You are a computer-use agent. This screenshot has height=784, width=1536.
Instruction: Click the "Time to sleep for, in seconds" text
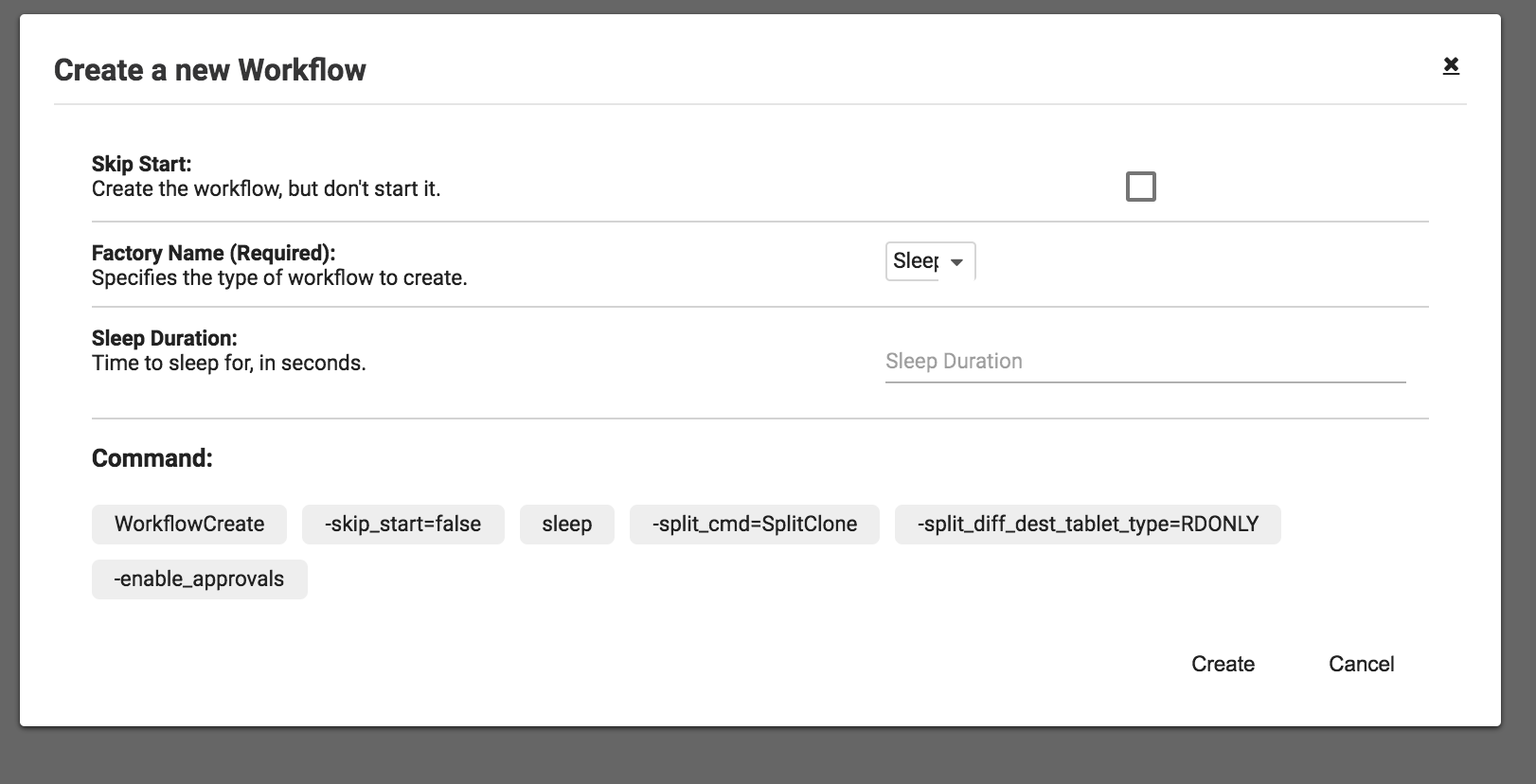[x=228, y=363]
